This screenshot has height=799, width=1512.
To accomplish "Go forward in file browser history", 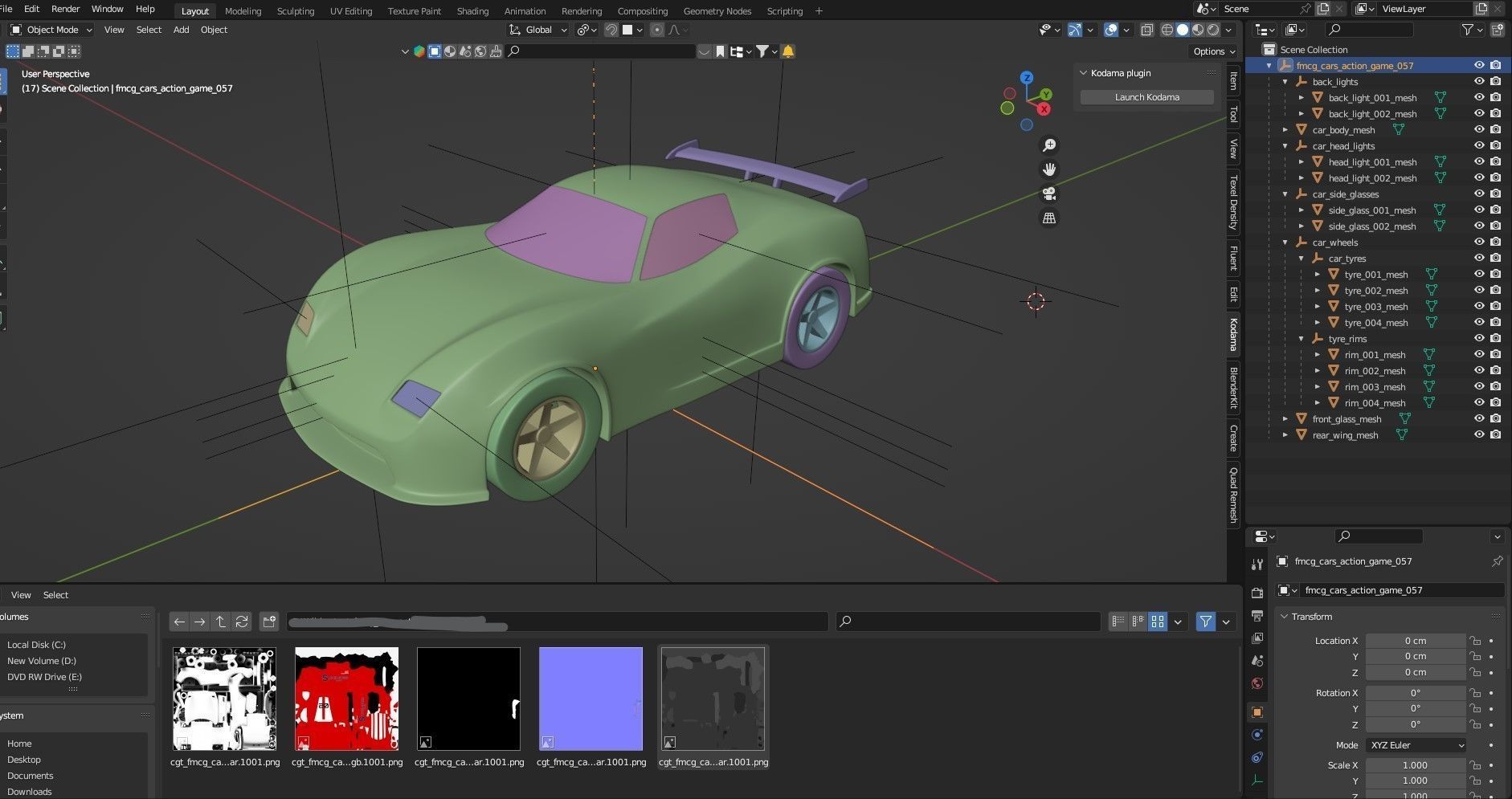I will 199,622.
